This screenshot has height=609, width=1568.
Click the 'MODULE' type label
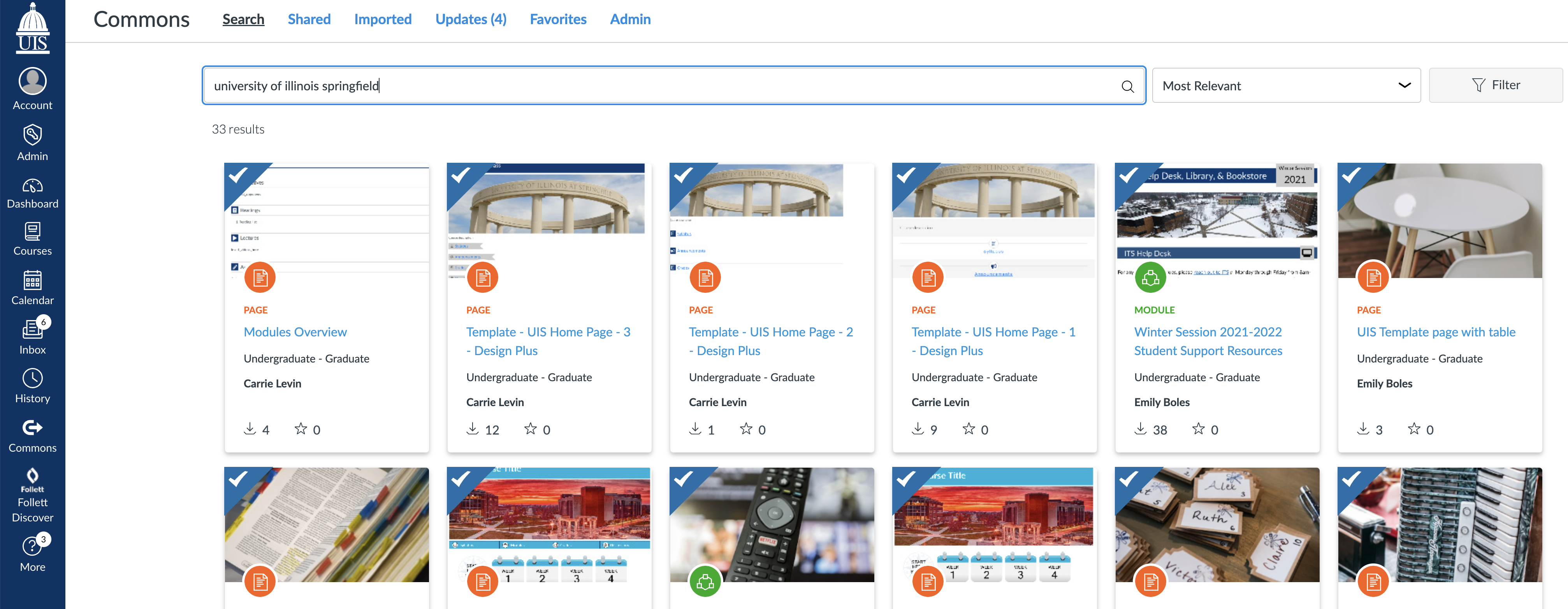click(1154, 310)
